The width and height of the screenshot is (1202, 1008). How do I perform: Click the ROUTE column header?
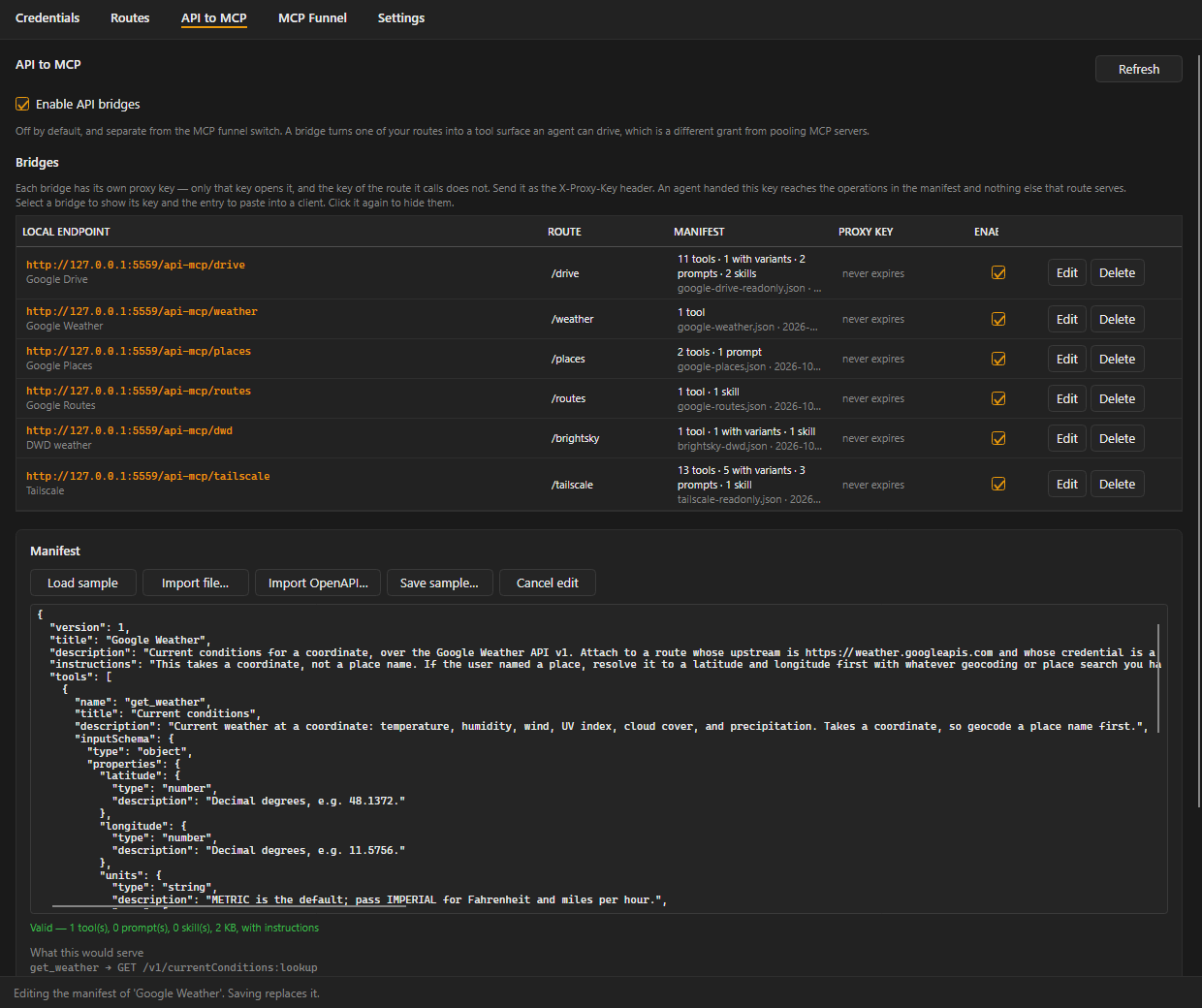(564, 232)
